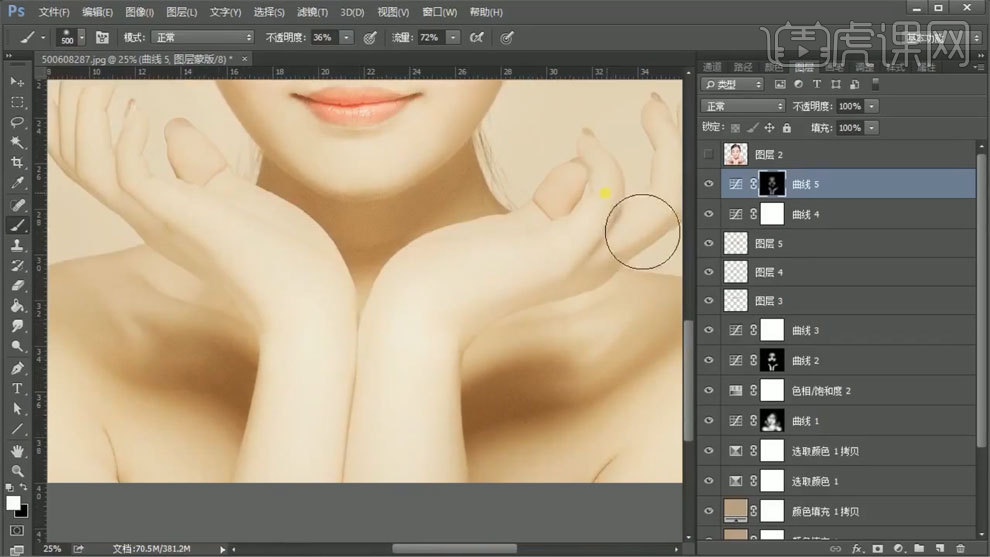The image size is (990, 557).
Task: Select the Zoom tool
Action: [17, 470]
